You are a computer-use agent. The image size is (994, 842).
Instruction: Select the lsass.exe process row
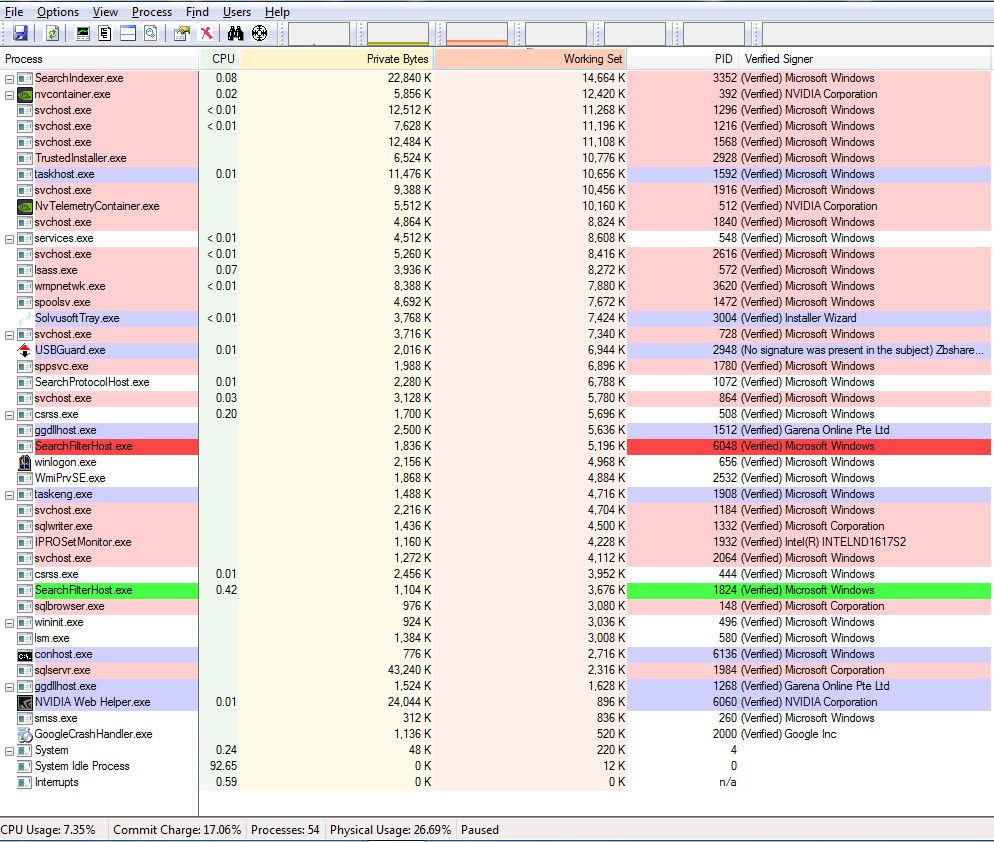pos(497,270)
